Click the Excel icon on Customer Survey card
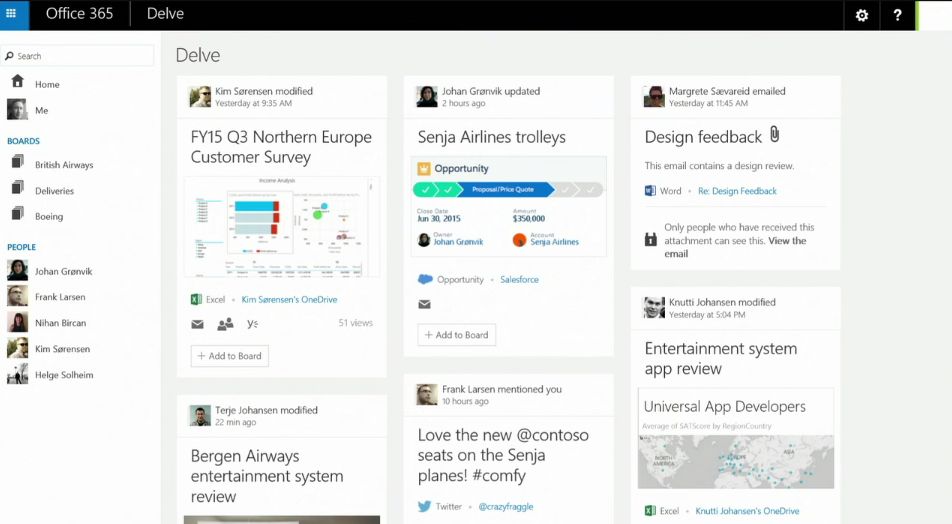 point(196,299)
